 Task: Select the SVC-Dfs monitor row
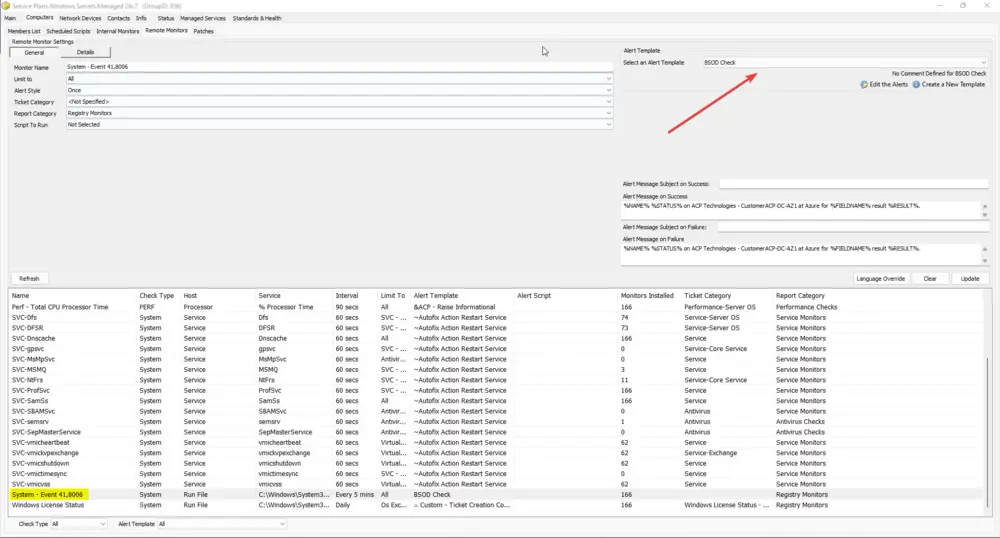tap(496, 317)
